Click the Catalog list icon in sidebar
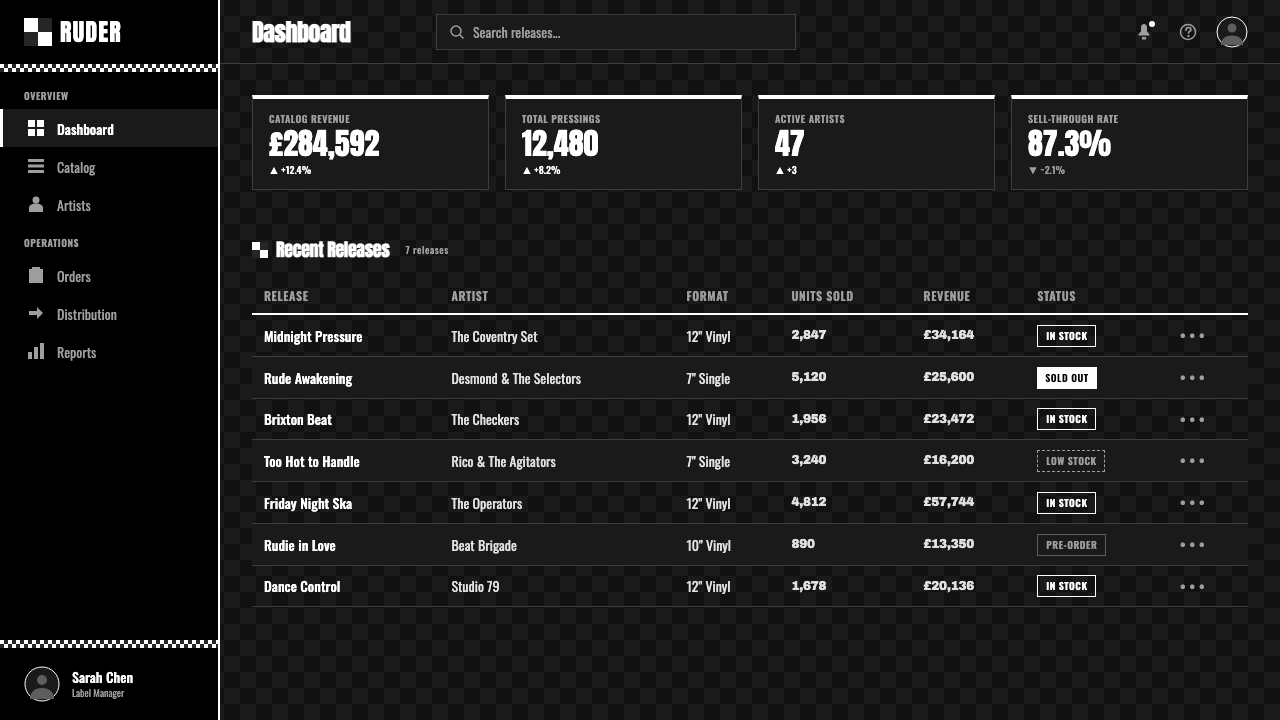The height and width of the screenshot is (720, 1280). pyautogui.click(x=36, y=166)
